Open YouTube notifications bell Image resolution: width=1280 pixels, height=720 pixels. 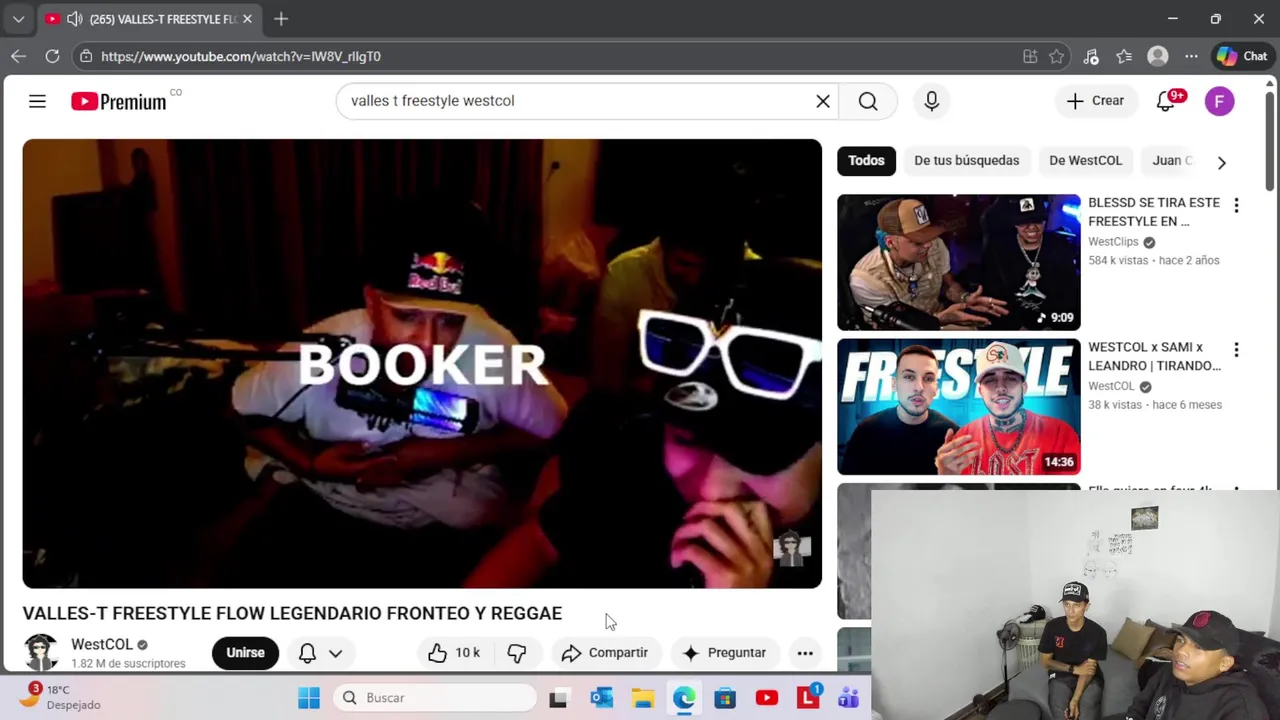(1166, 101)
